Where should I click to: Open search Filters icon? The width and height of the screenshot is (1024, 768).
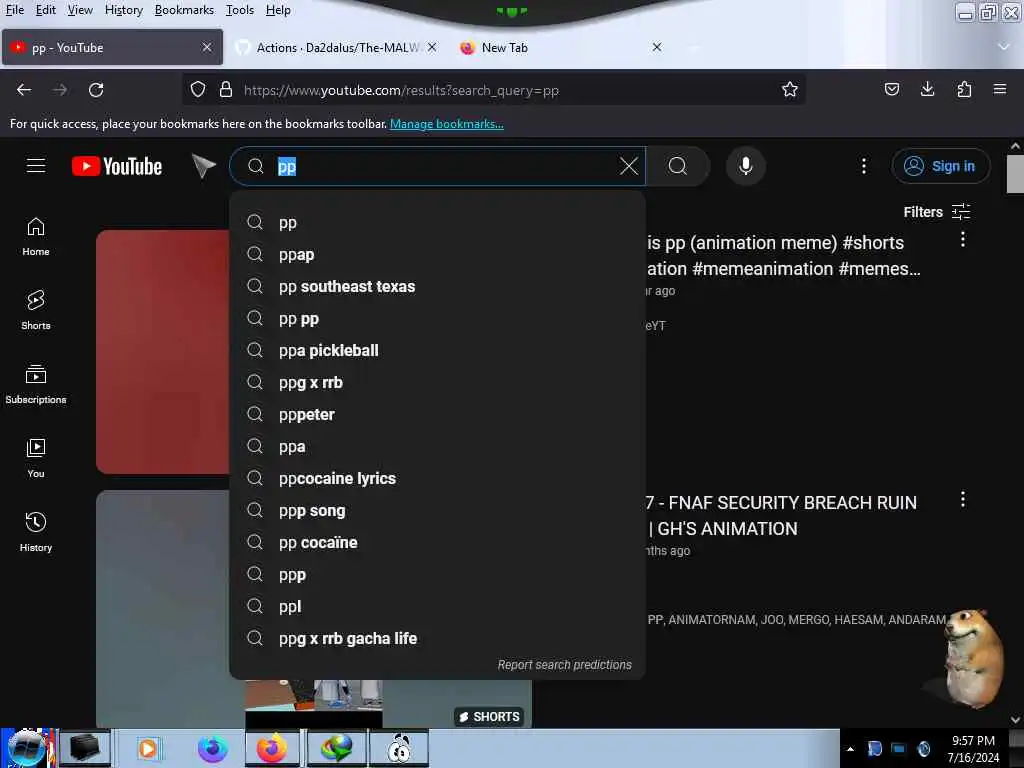[x=961, y=212]
